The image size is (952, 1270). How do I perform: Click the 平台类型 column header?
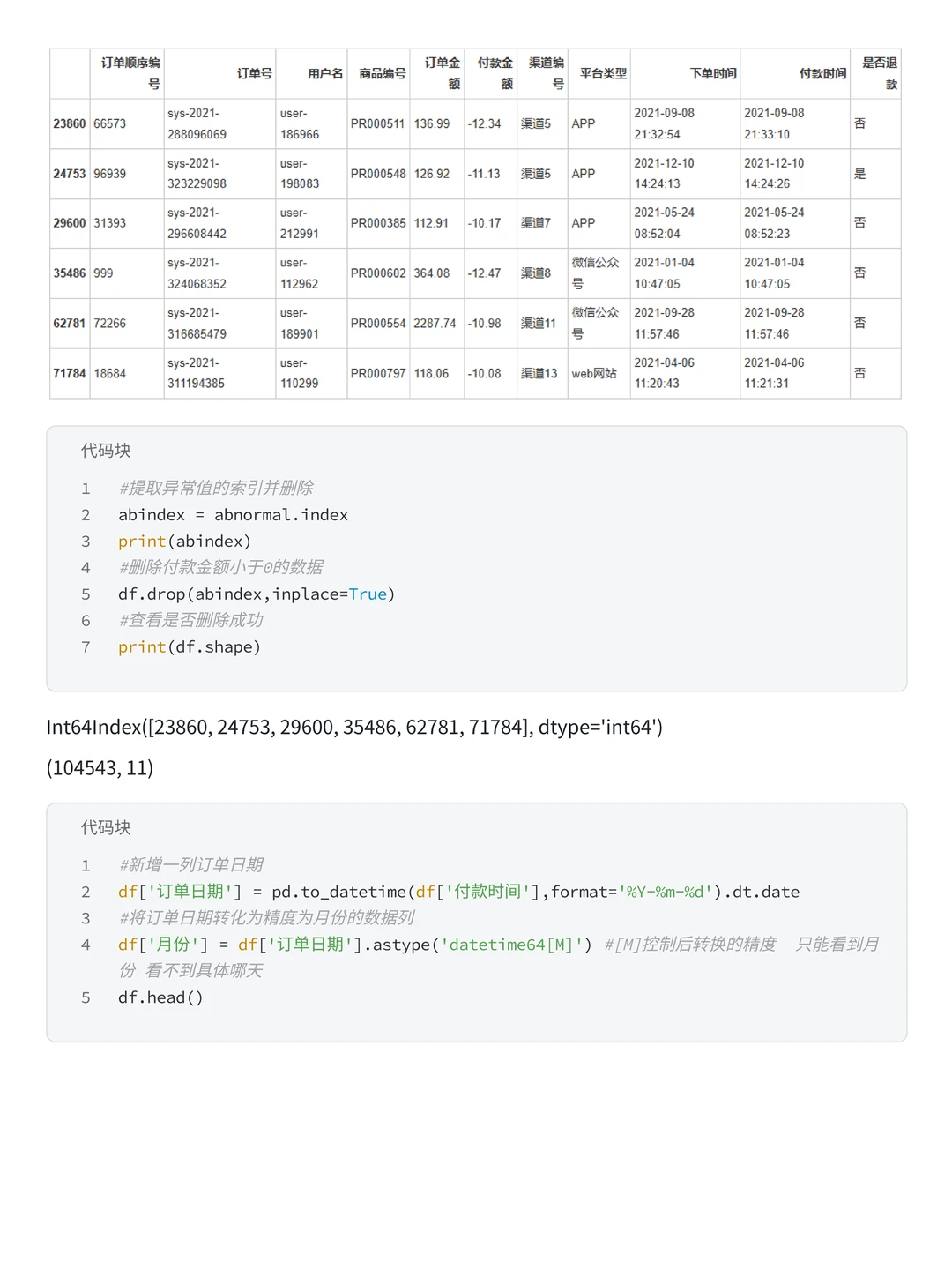pos(603,74)
